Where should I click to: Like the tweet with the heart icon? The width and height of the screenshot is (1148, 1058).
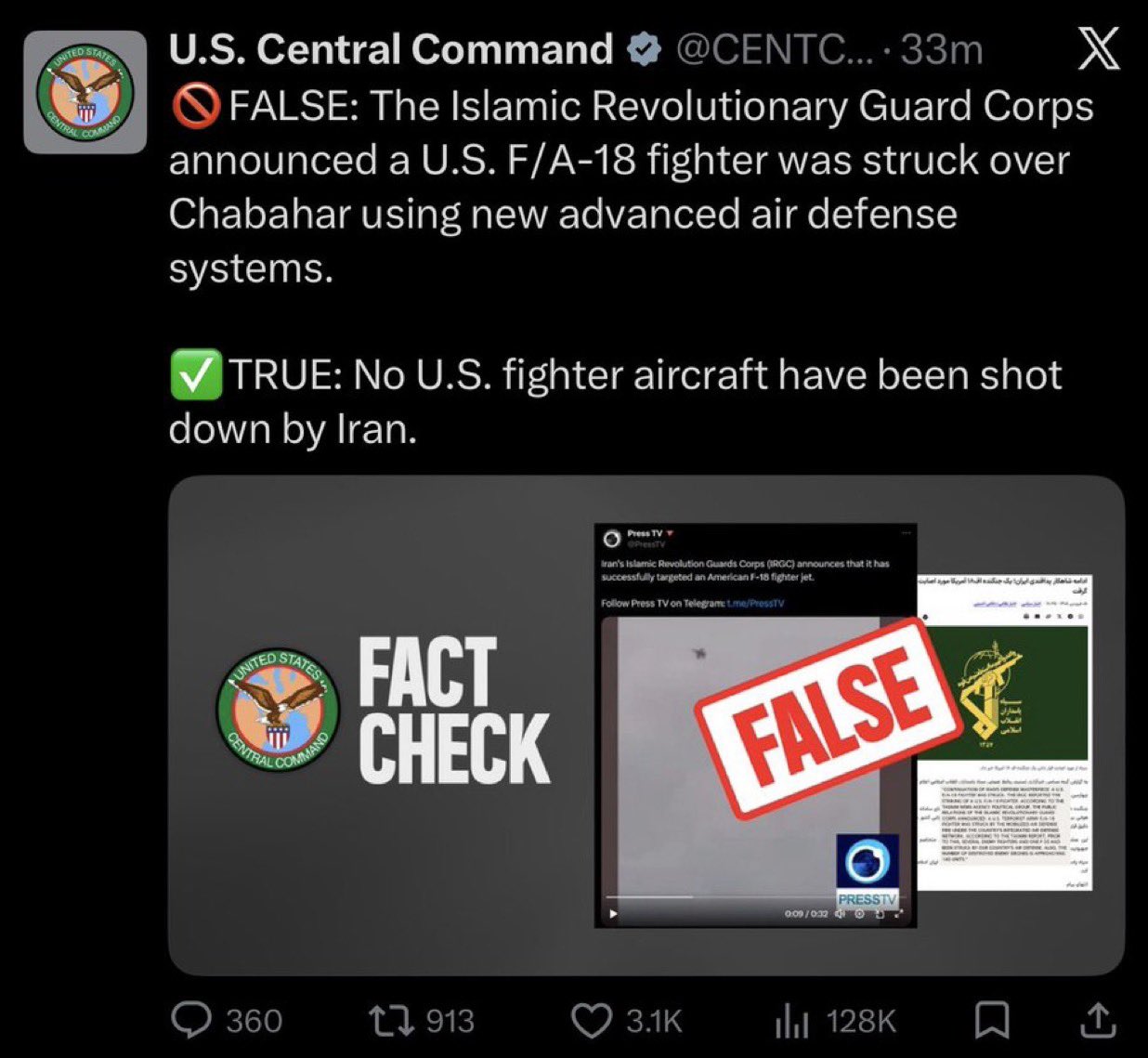590,1021
